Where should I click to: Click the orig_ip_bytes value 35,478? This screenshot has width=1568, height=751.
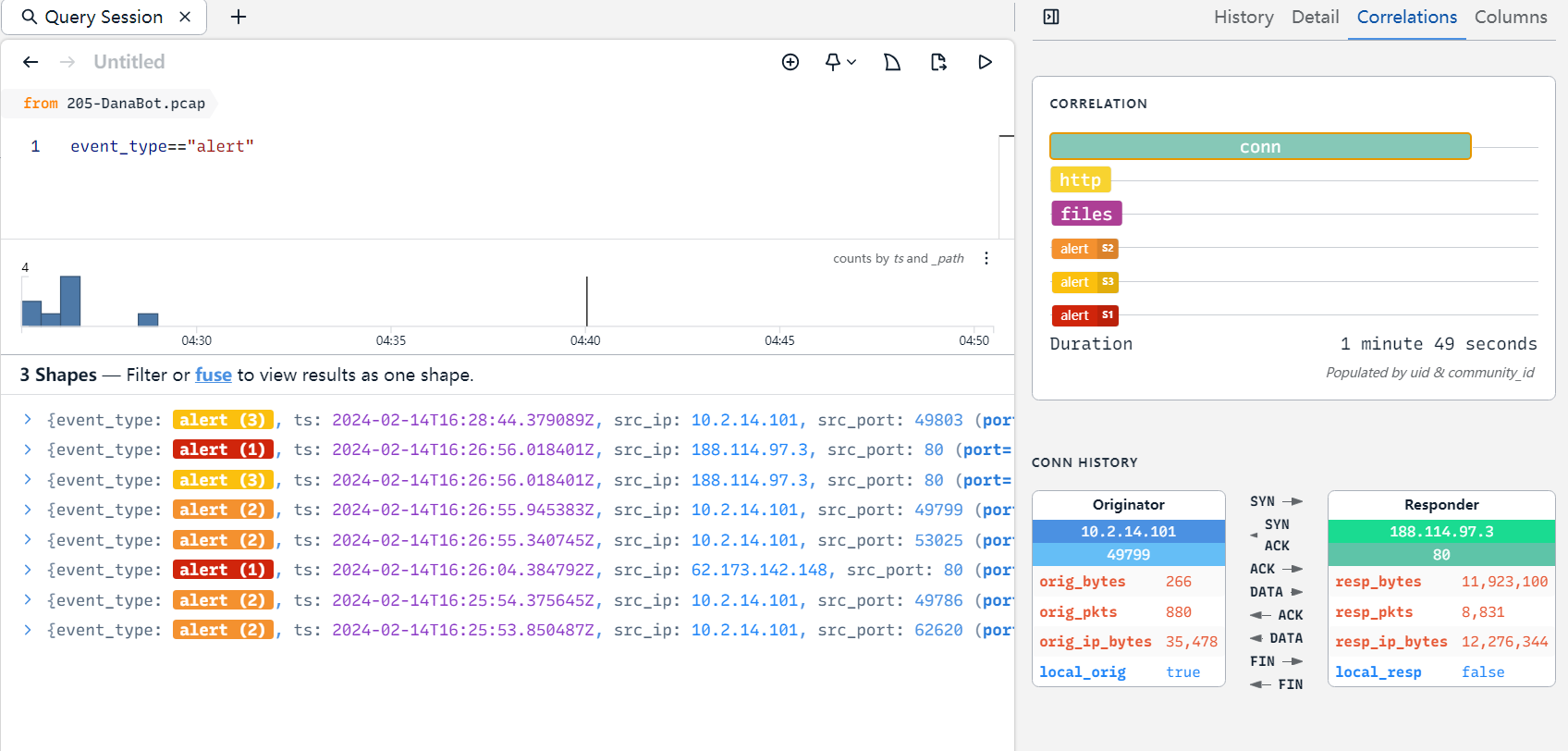(x=1192, y=642)
